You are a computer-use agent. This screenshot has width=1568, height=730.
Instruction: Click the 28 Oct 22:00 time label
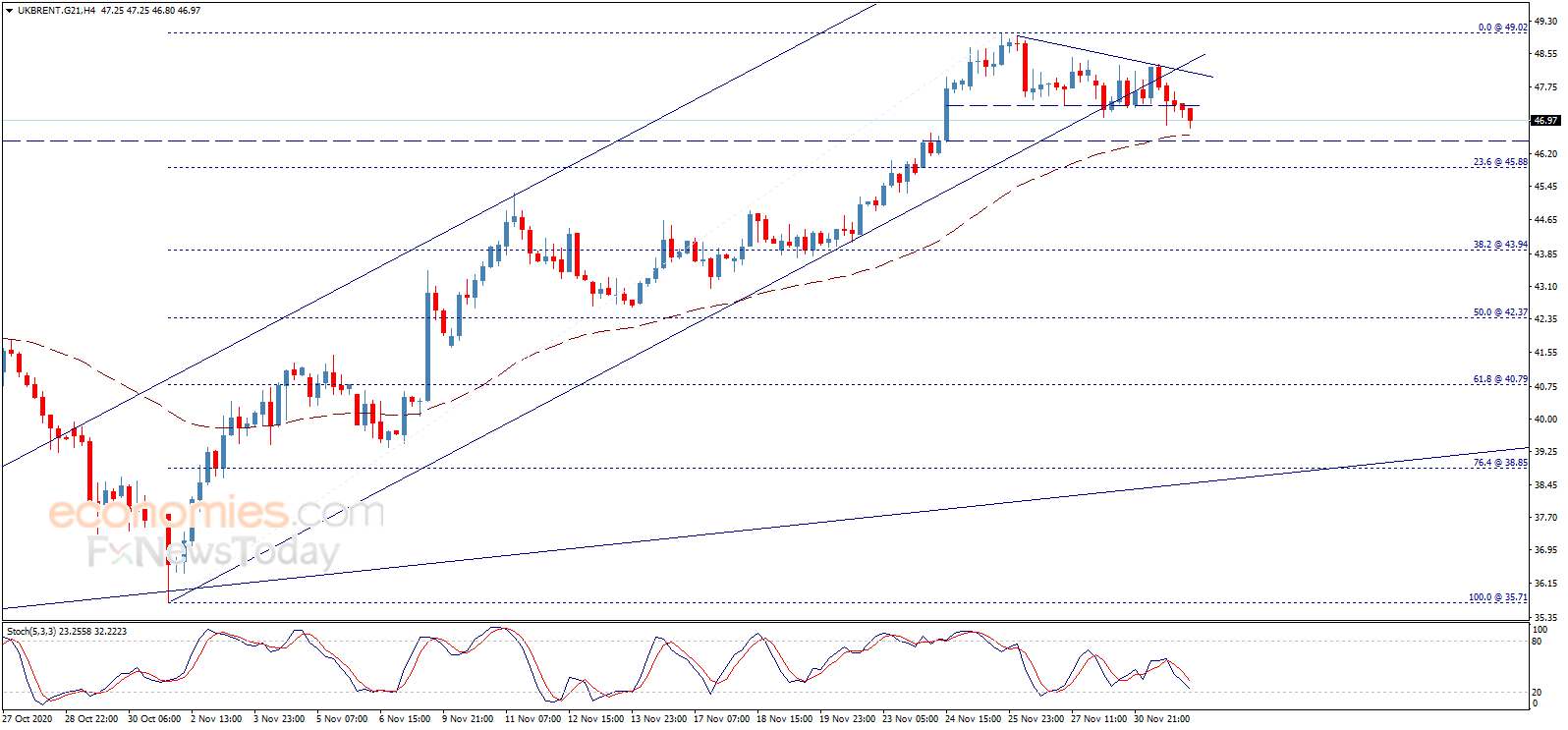(x=91, y=719)
